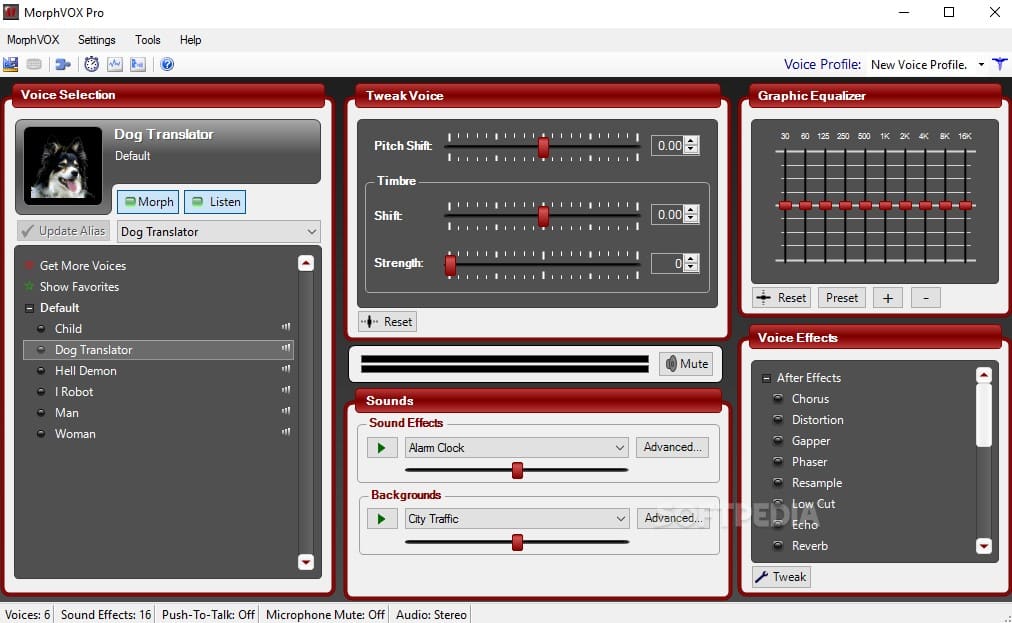The width and height of the screenshot is (1012, 623).
Task: Turn on the Low Cut effect
Action: (813, 504)
